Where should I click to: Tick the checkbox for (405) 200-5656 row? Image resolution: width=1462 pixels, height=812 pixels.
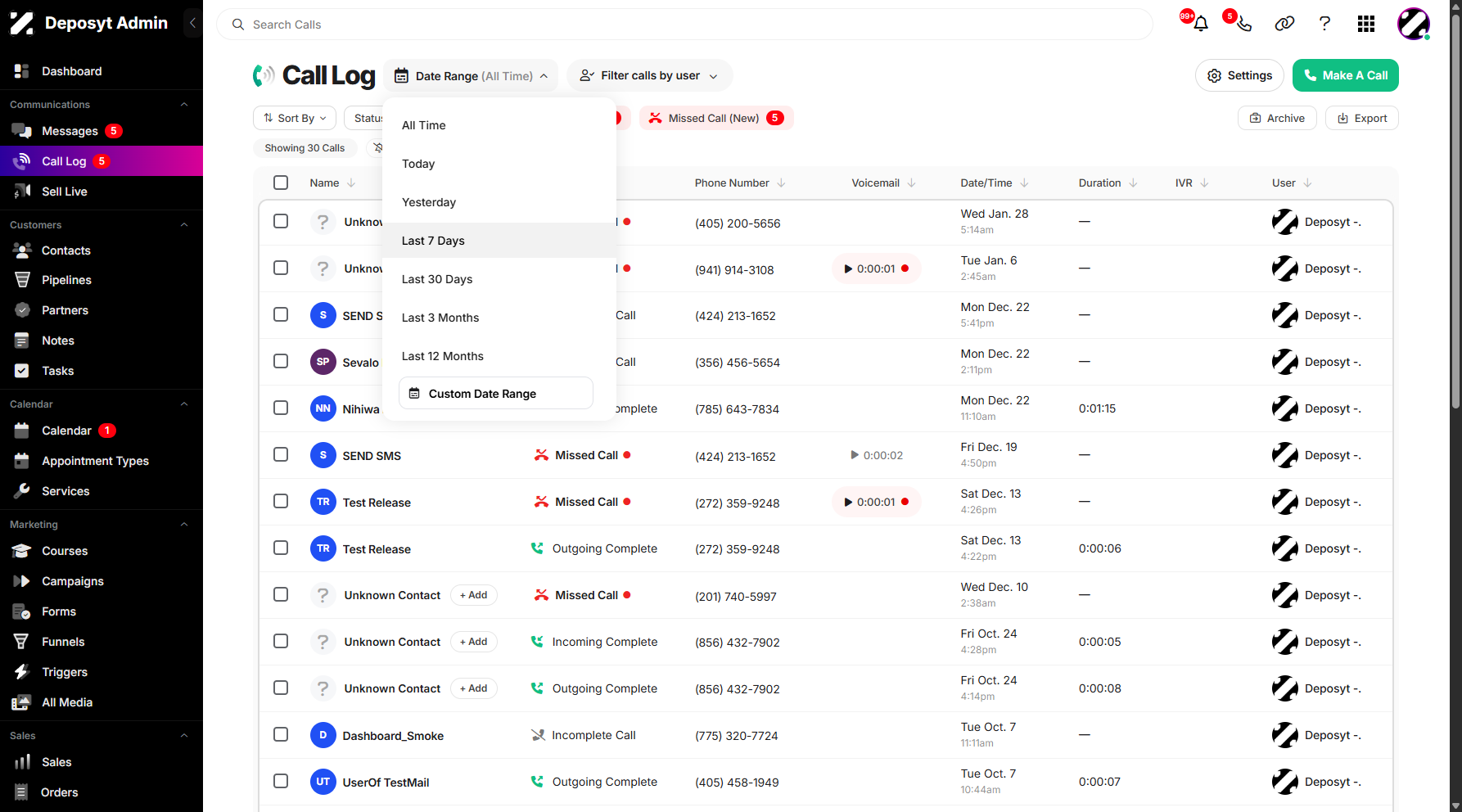[281, 221]
